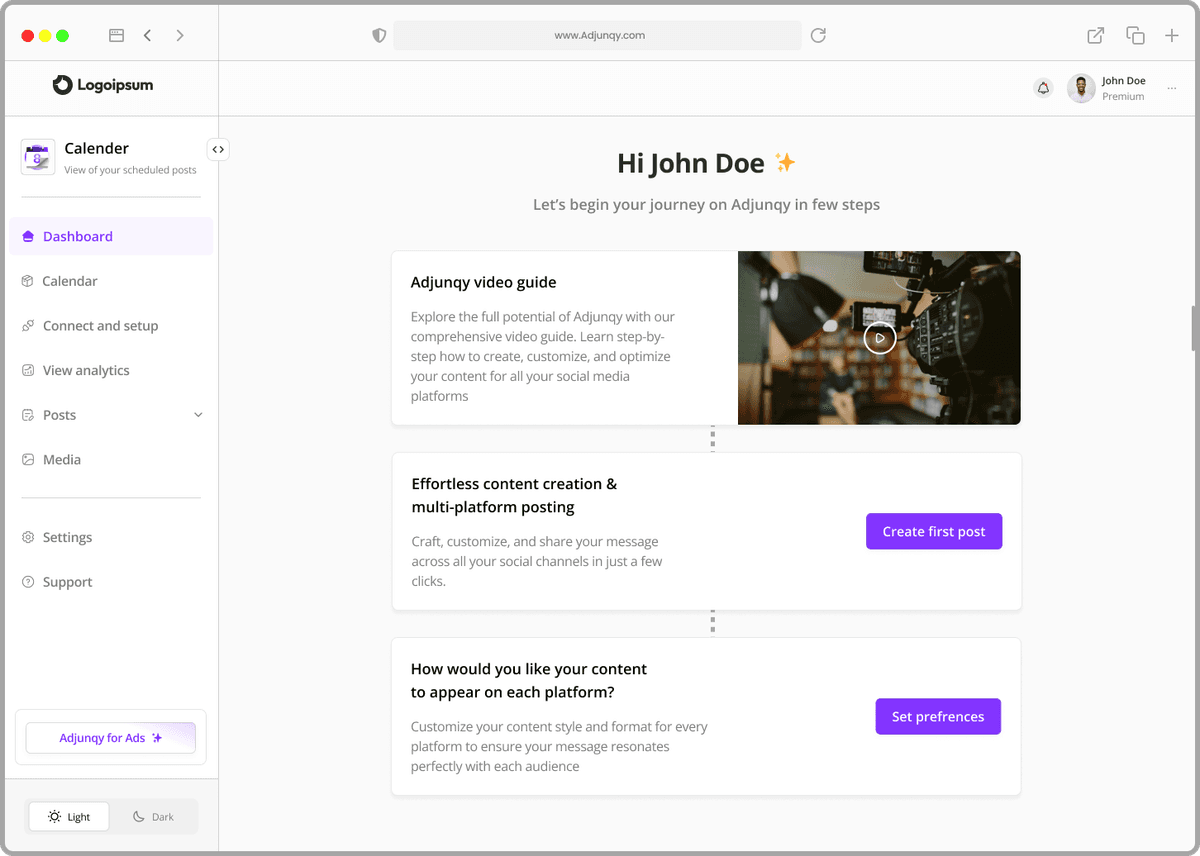Viewport: 1200px width, 856px height.
Task: Click the page scrollbar on the right edge
Action: (x=1194, y=328)
